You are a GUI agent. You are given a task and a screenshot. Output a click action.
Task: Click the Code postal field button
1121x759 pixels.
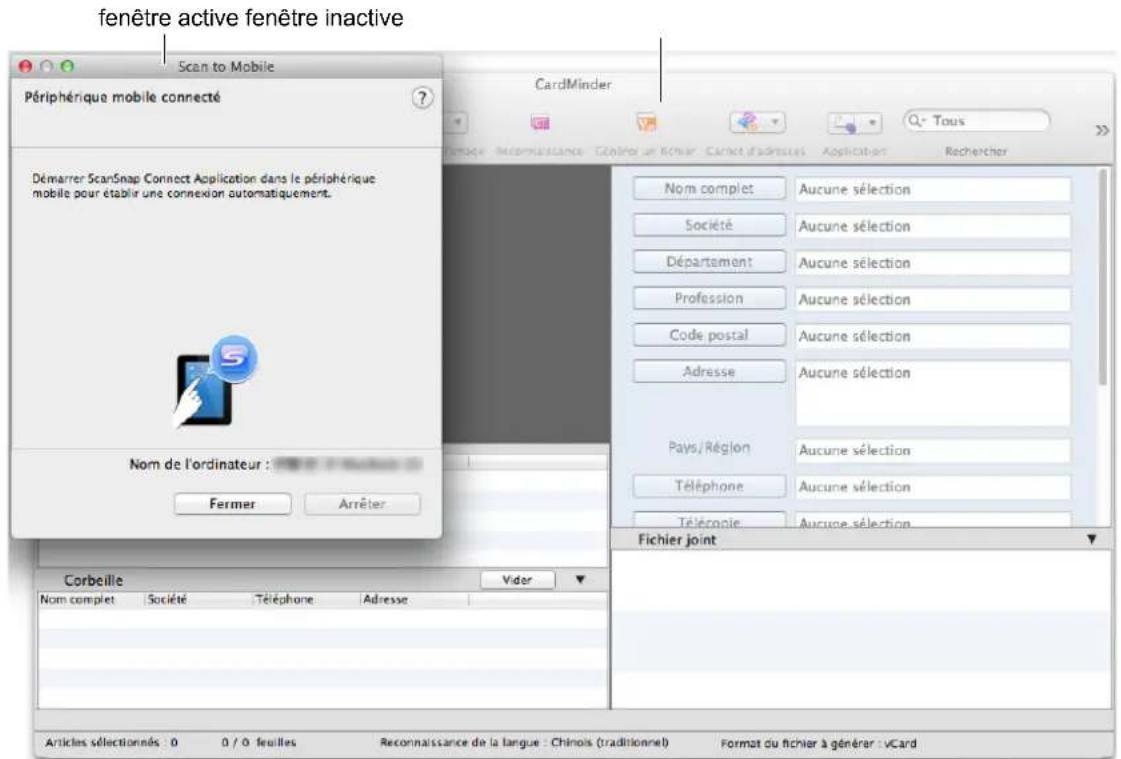[708, 334]
